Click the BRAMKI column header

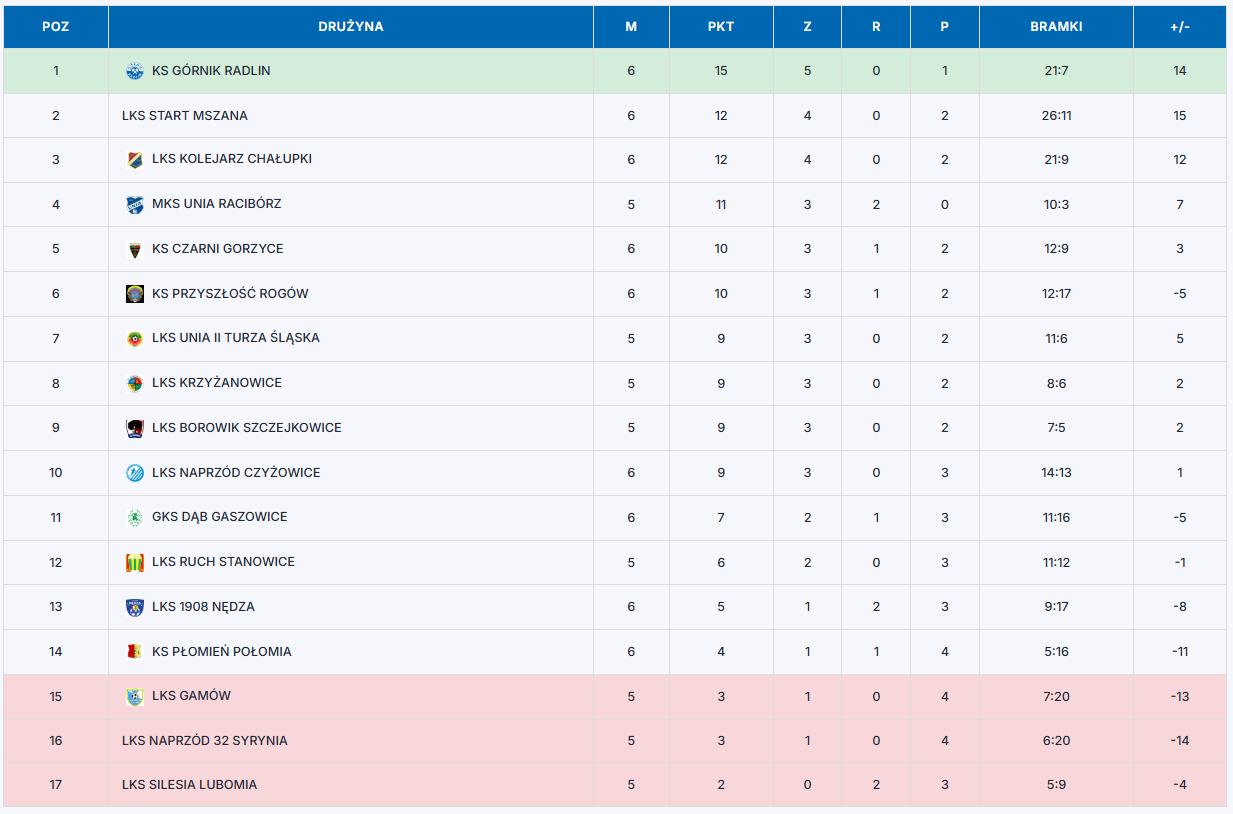click(1056, 27)
